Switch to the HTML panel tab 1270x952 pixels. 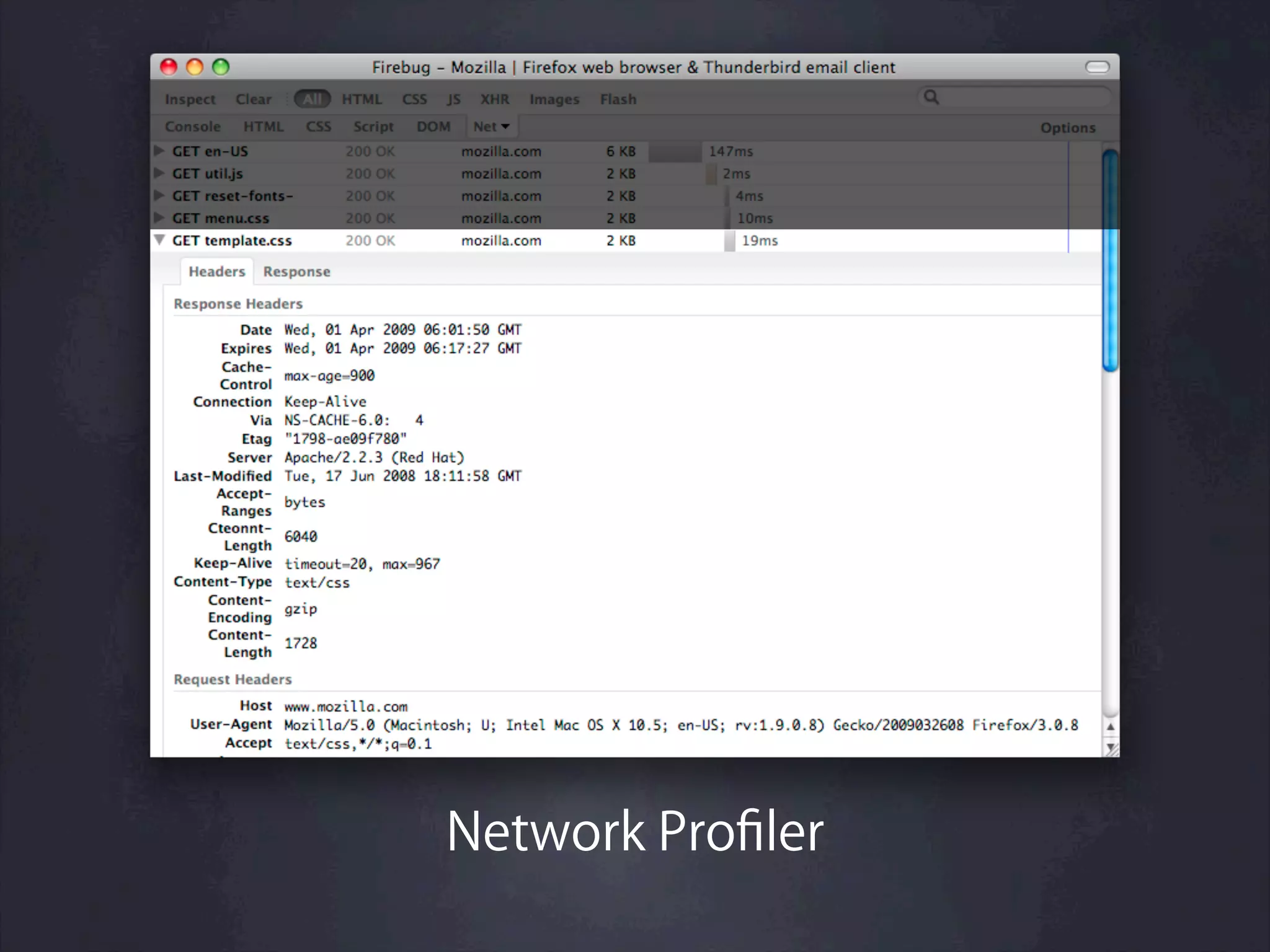[264, 126]
